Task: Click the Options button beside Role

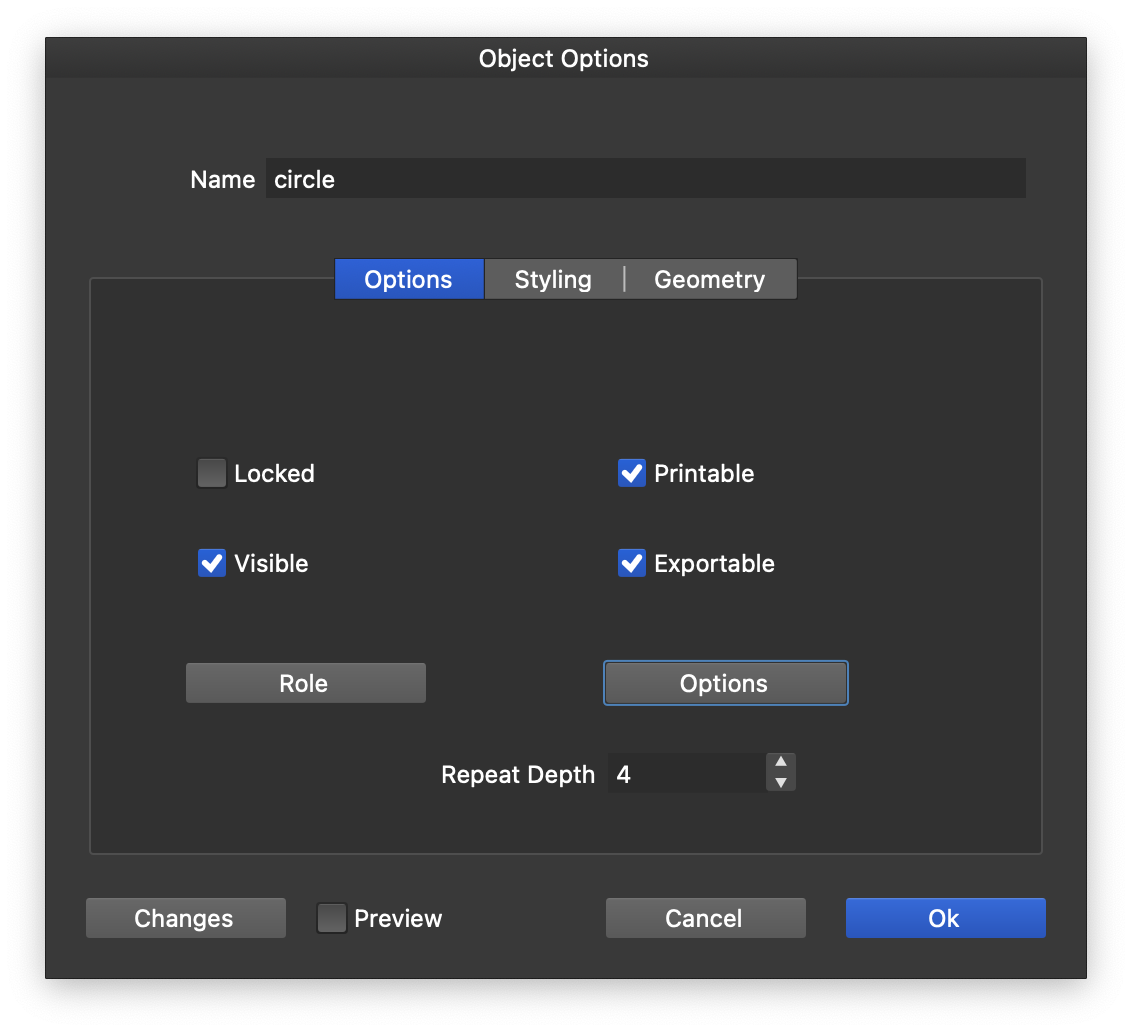Action: [x=725, y=683]
